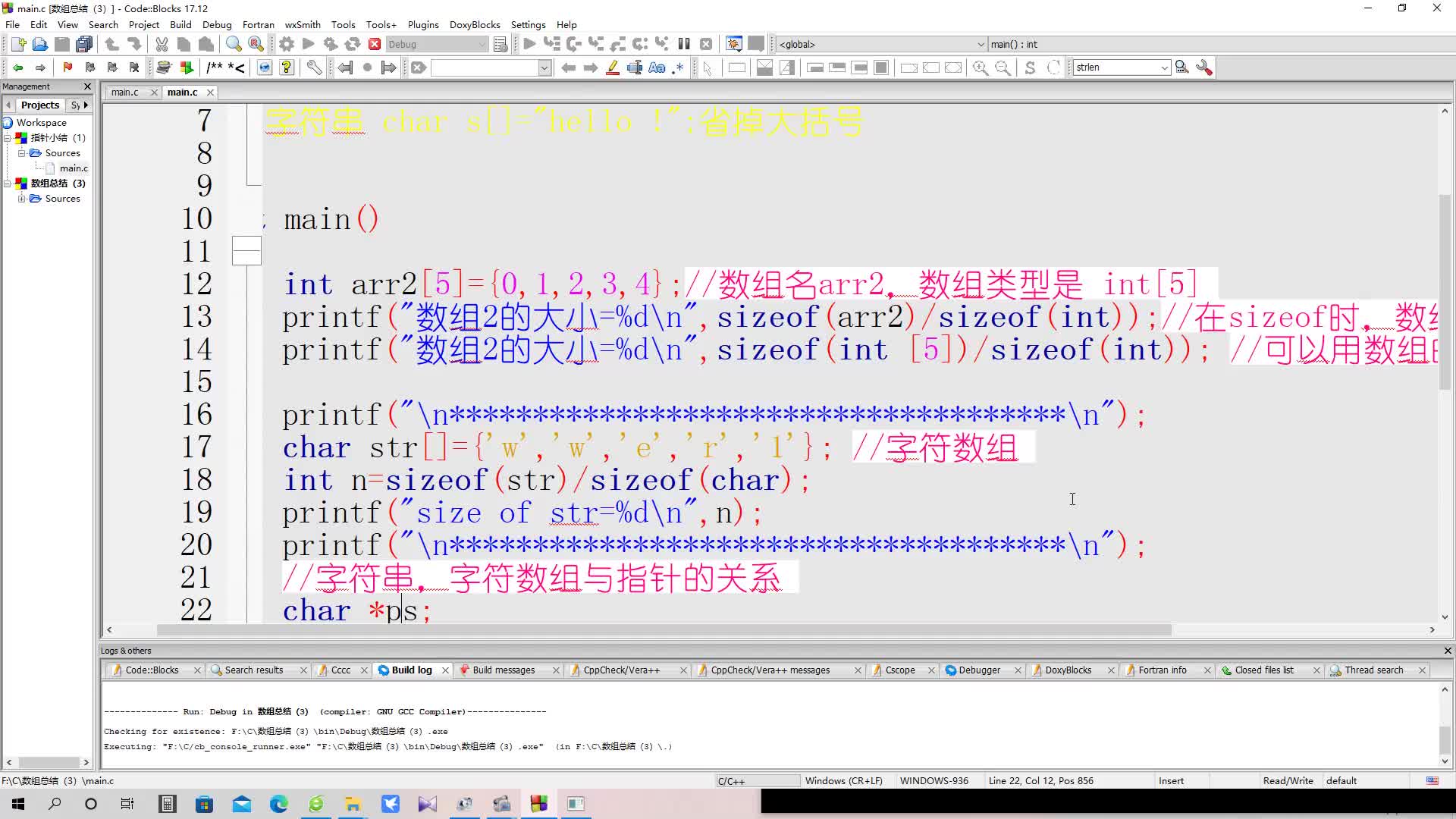Toggle source S icon
Viewport: 1456px width, 819px height.
pos(1030,67)
